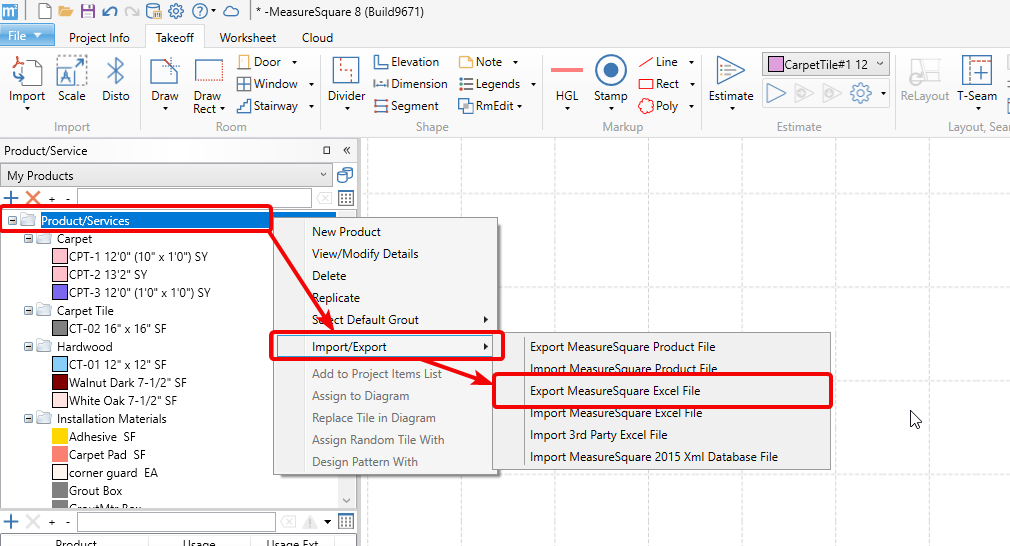Viewport: 1010px width, 546px height.
Task: Select the HGL highlight tool
Action: pyautogui.click(x=567, y=83)
